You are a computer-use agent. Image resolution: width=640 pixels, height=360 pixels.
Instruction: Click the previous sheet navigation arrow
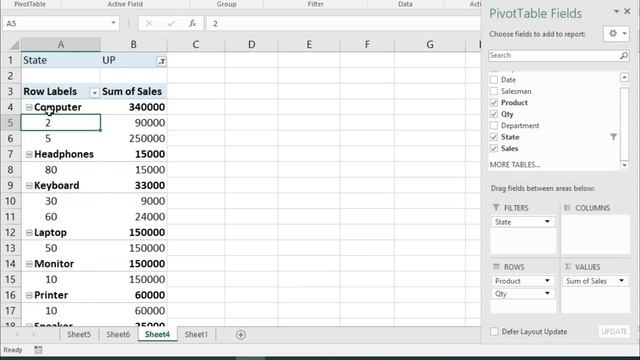[17, 335]
